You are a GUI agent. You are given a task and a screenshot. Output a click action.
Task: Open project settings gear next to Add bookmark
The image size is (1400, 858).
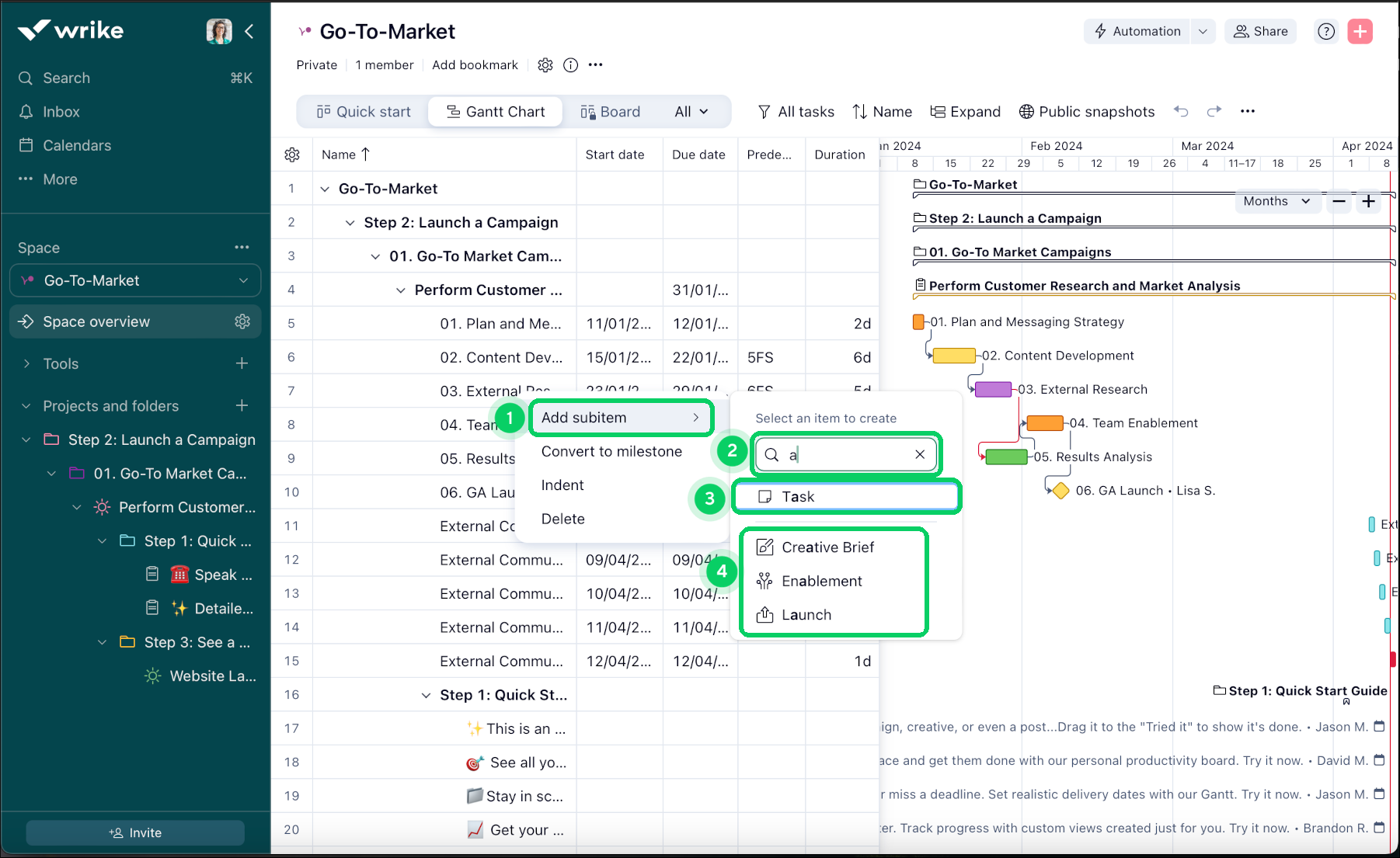[x=545, y=65]
